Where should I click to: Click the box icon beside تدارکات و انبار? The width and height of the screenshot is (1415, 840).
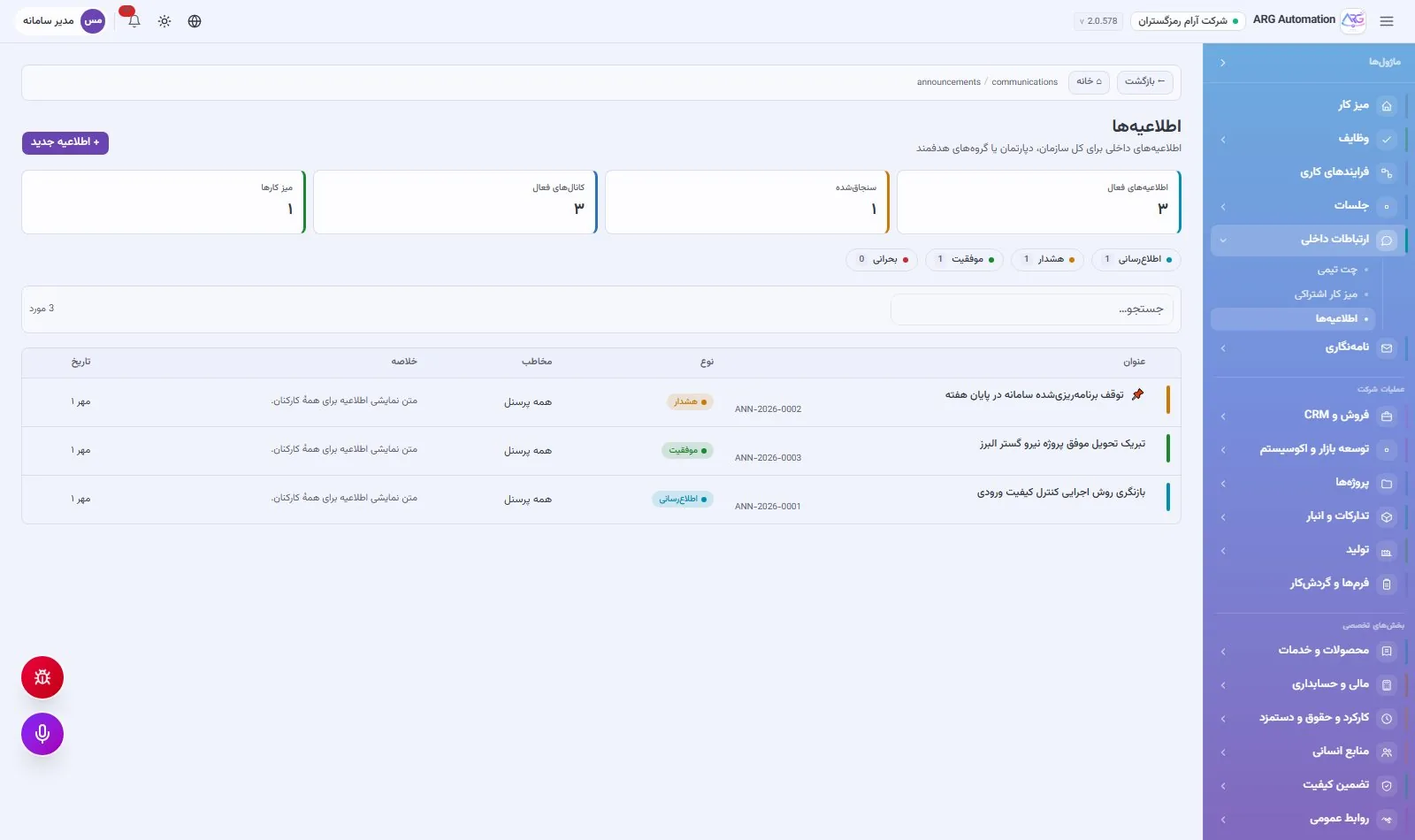click(1387, 517)
